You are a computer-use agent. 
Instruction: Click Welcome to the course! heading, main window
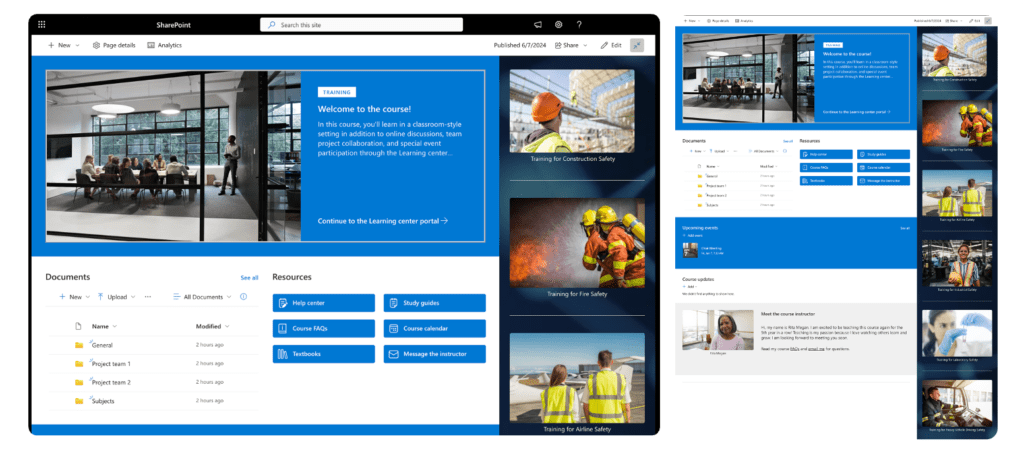[x=364, y=109]
